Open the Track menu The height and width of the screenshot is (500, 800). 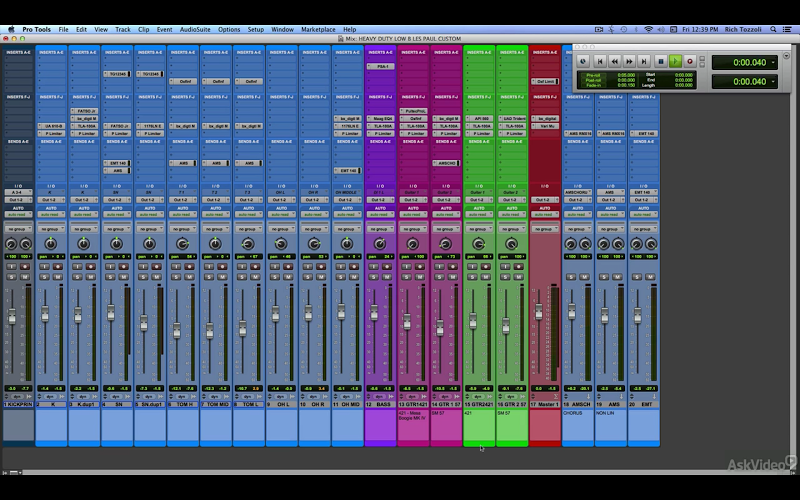point(122,30)
